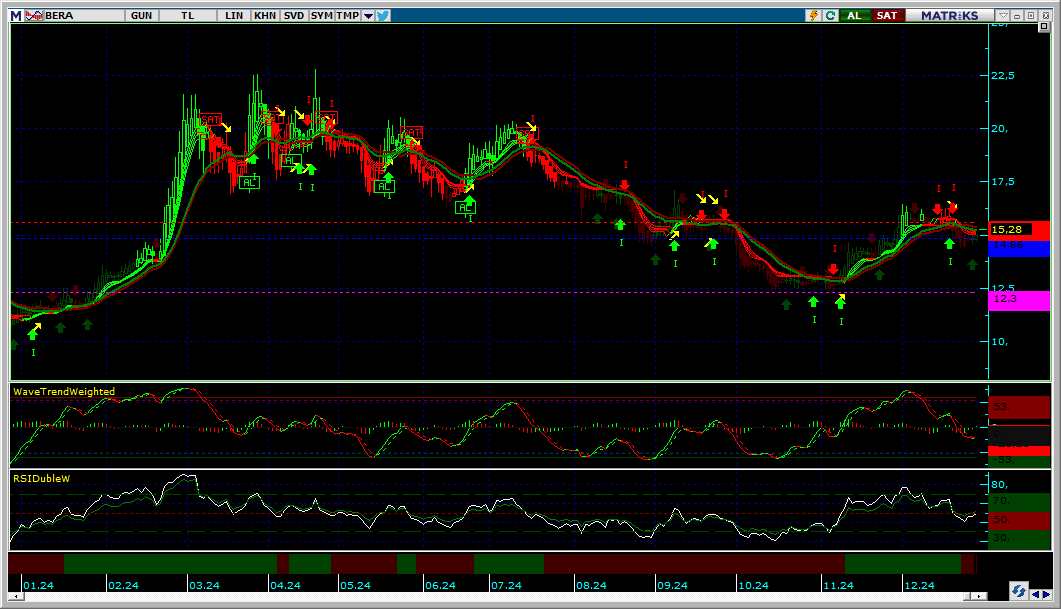The height and width of the screenshot is (609, 1061).
Task: Minimize the chart window
Action: (1017, 16)
